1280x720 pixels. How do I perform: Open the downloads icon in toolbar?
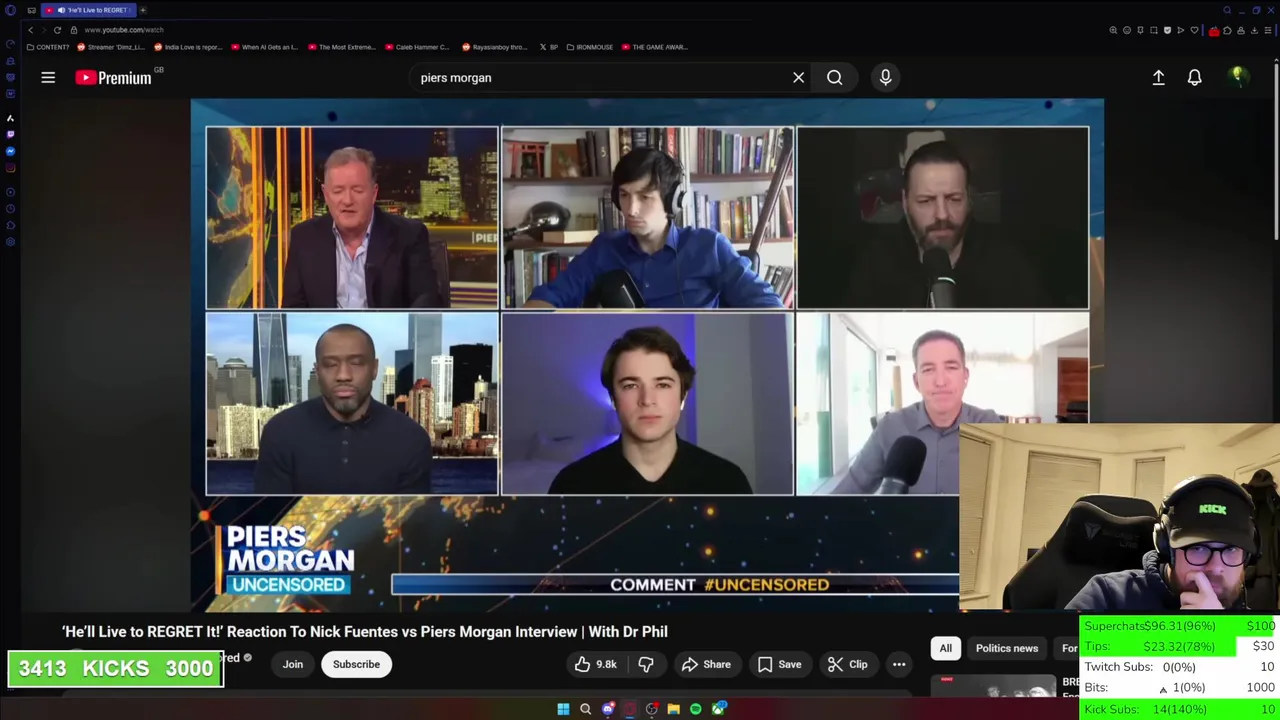click(x=1254, y=30)
